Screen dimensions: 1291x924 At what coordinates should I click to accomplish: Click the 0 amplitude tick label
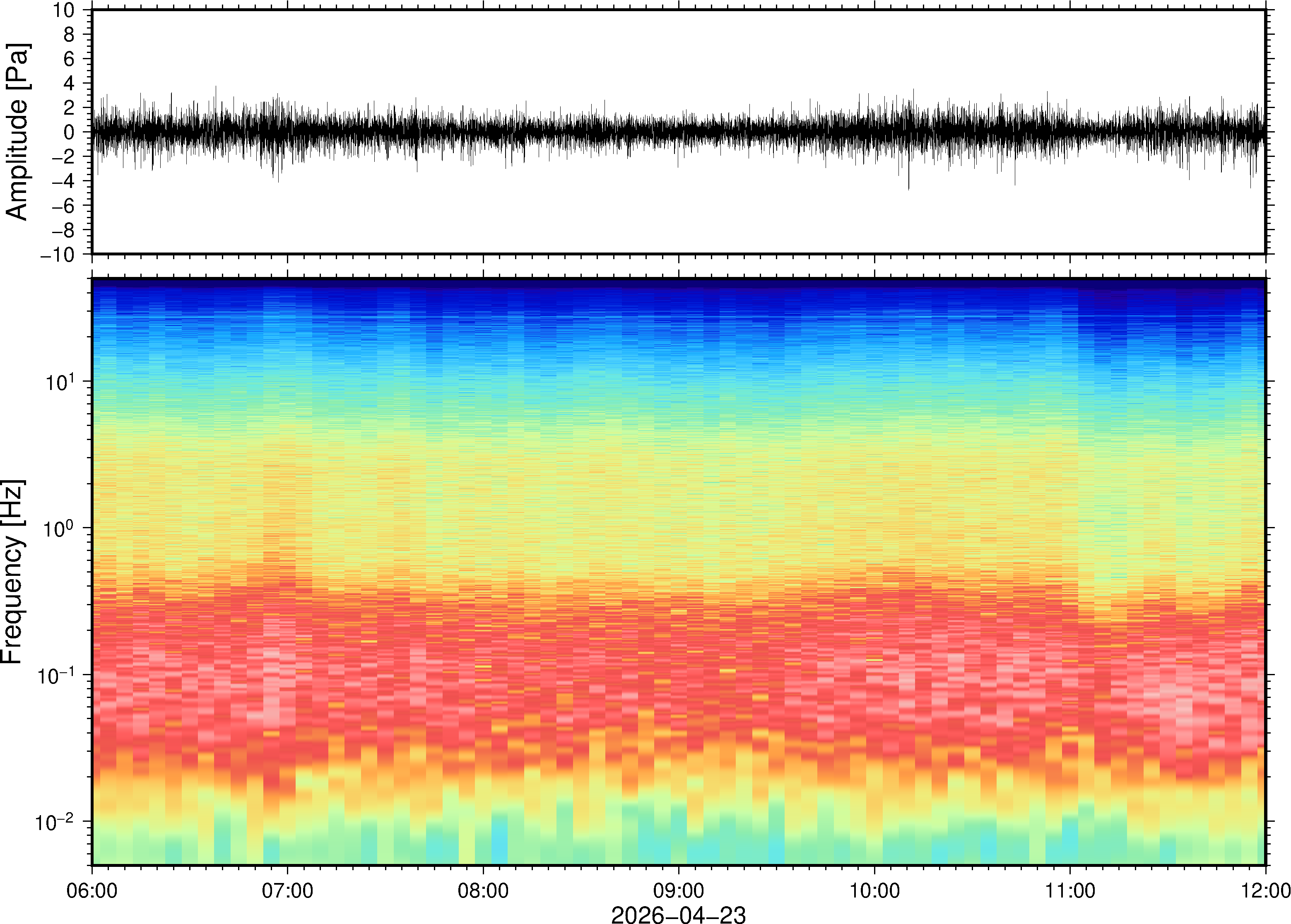pyautogui.click(x=69, y=132)
